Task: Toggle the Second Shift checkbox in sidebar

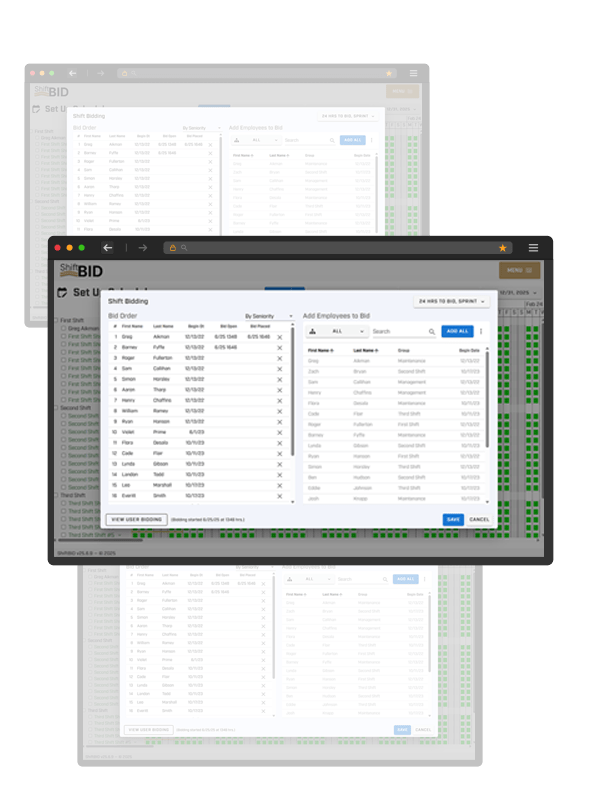Action: (57, 408)
